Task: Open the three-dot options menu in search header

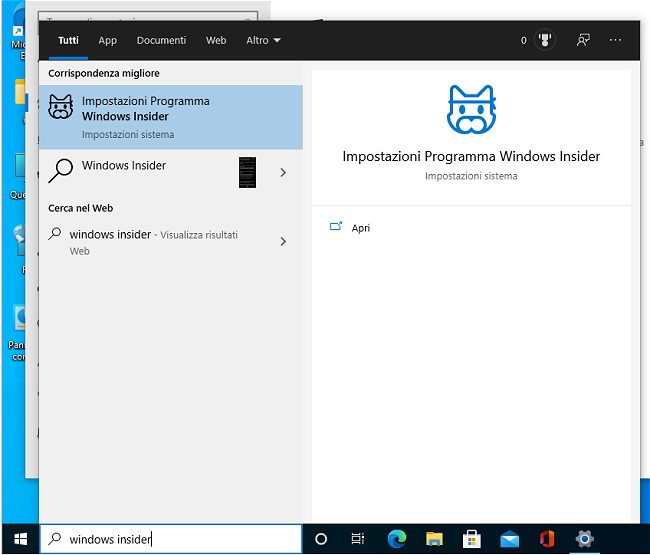Action: click(615, 40)
